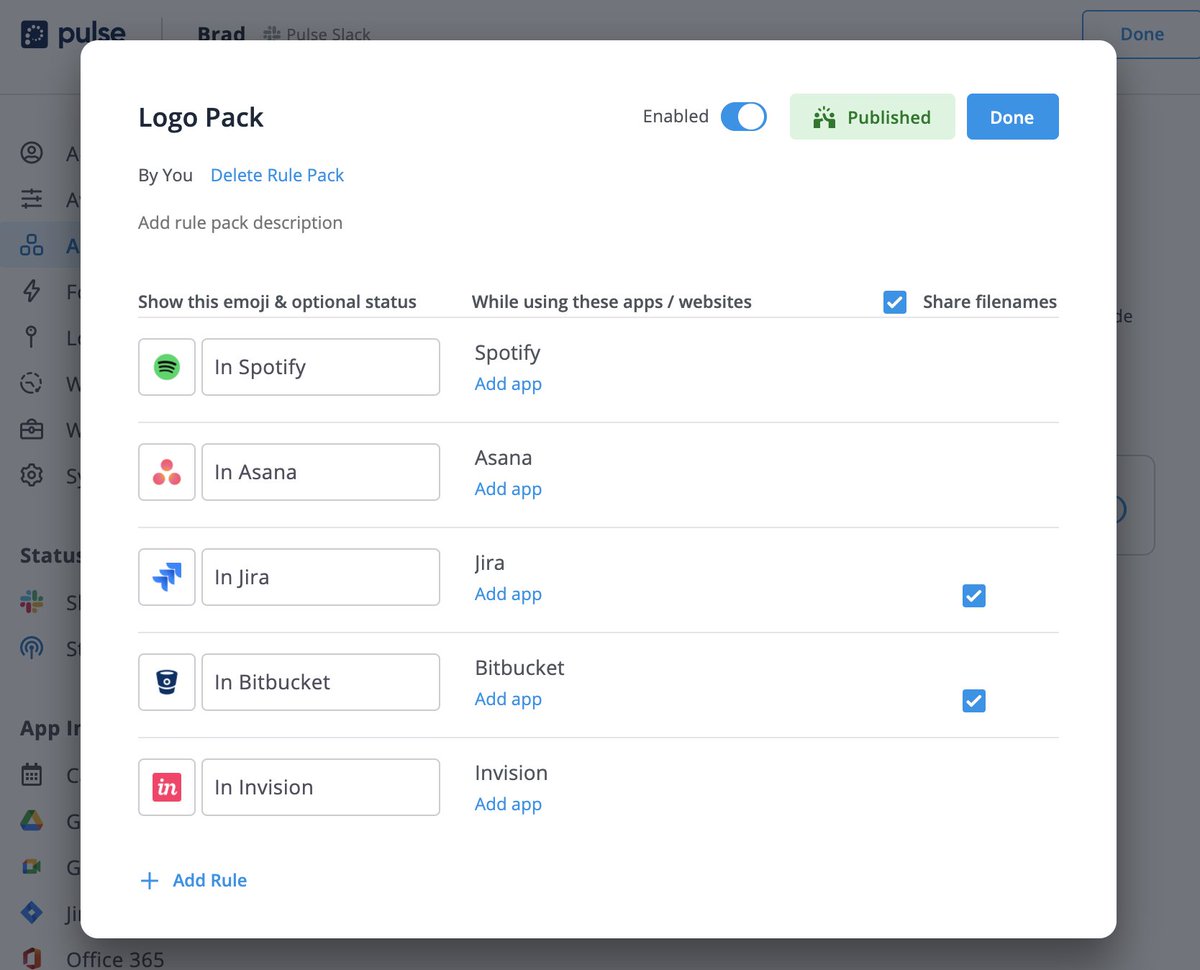Click Add app under Jira
This screenshot has width=1200, height=970.
[x=508, y=594]
